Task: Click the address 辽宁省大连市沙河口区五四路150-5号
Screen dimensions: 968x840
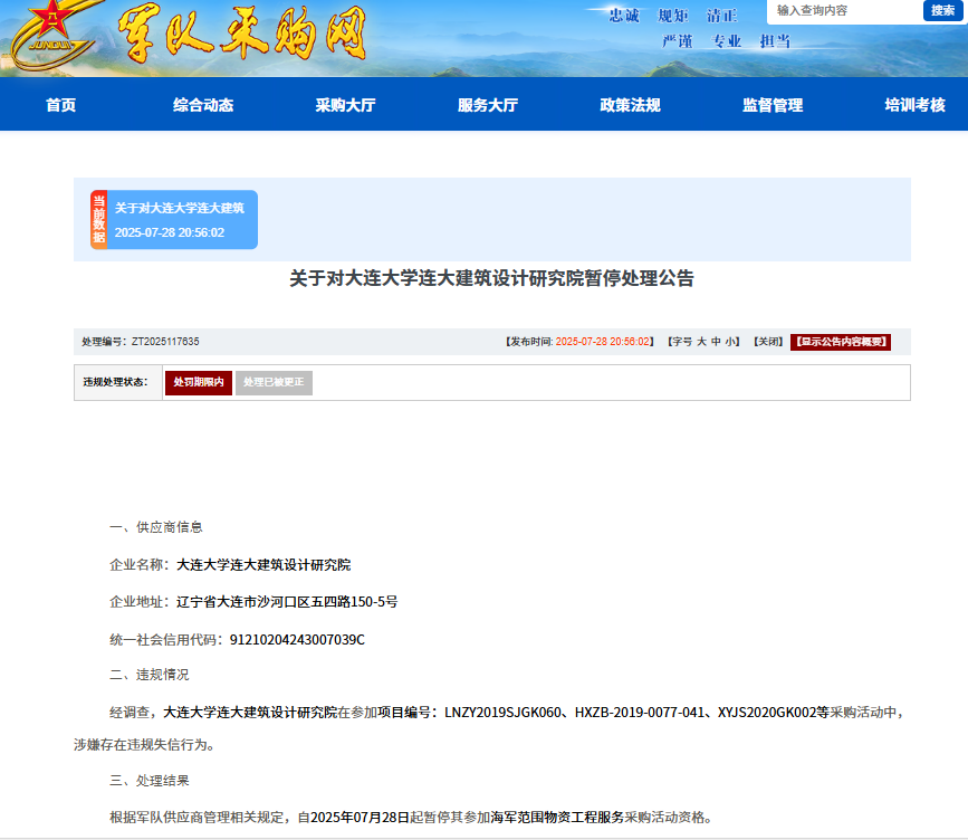Action: coord(287,602)
